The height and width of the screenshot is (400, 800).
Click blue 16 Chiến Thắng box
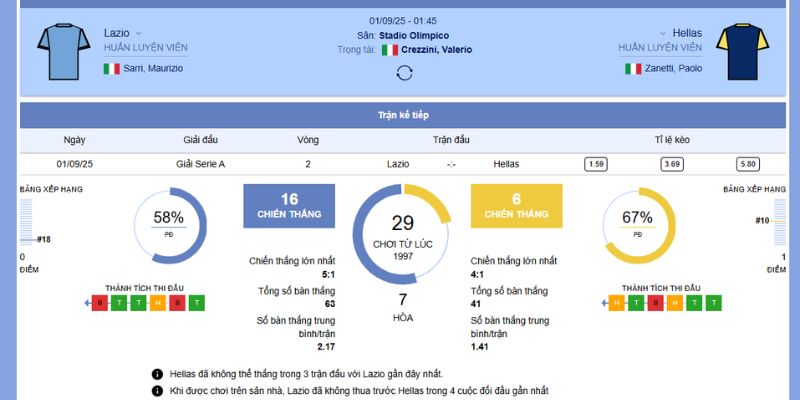(289, 206)
